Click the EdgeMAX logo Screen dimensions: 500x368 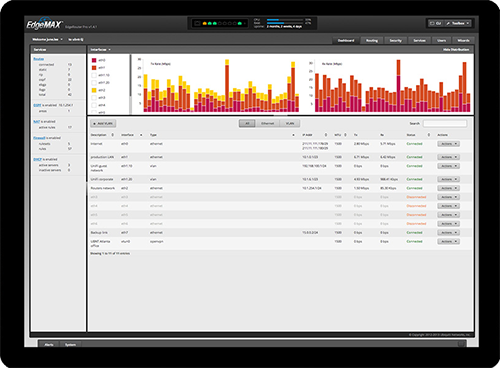[44, 24]
